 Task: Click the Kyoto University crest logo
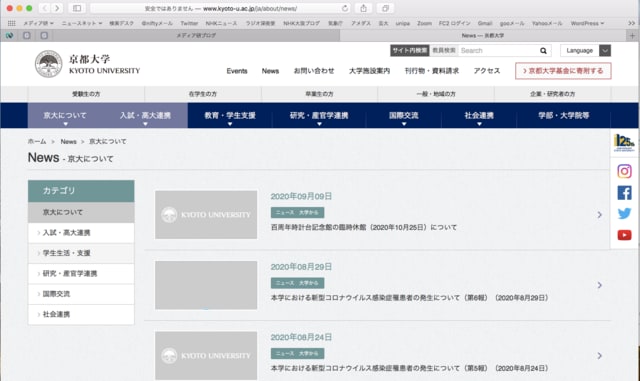click(49, 64)
